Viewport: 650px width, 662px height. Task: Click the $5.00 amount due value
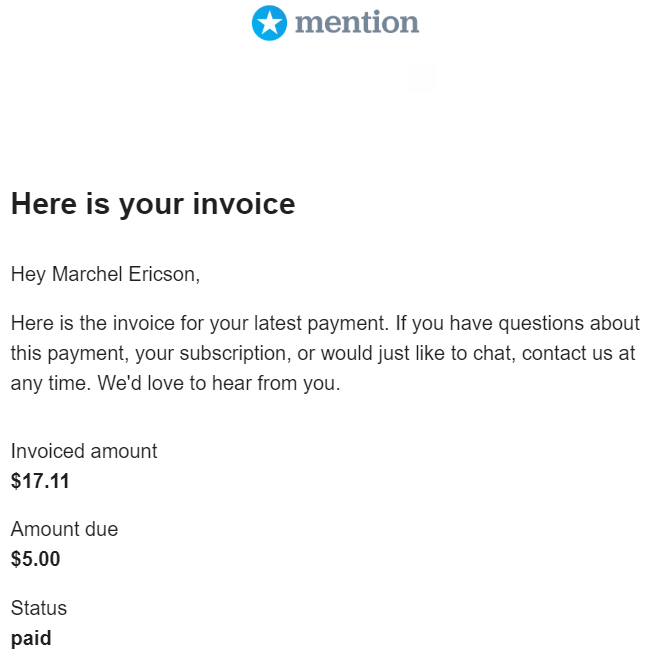click(36, 559)
